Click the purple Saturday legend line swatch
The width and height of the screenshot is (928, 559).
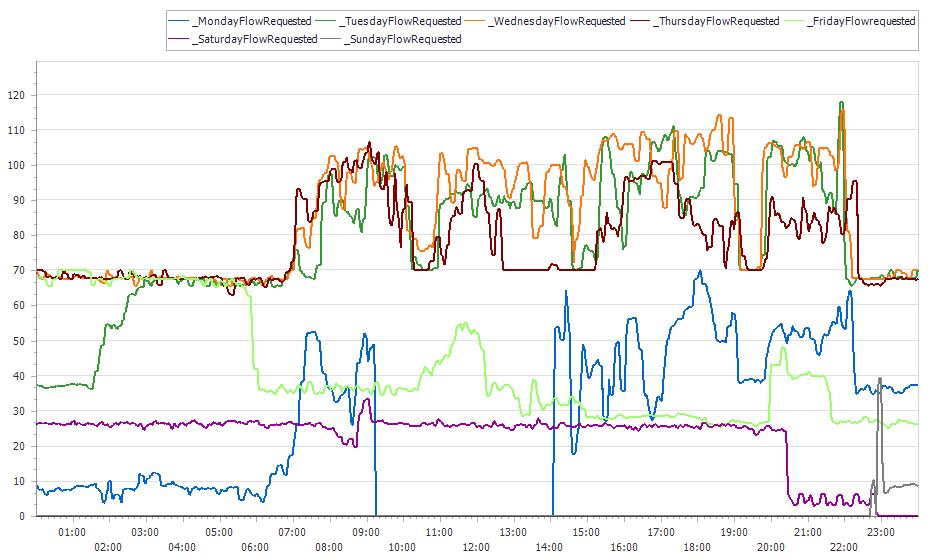coord(179,39)
